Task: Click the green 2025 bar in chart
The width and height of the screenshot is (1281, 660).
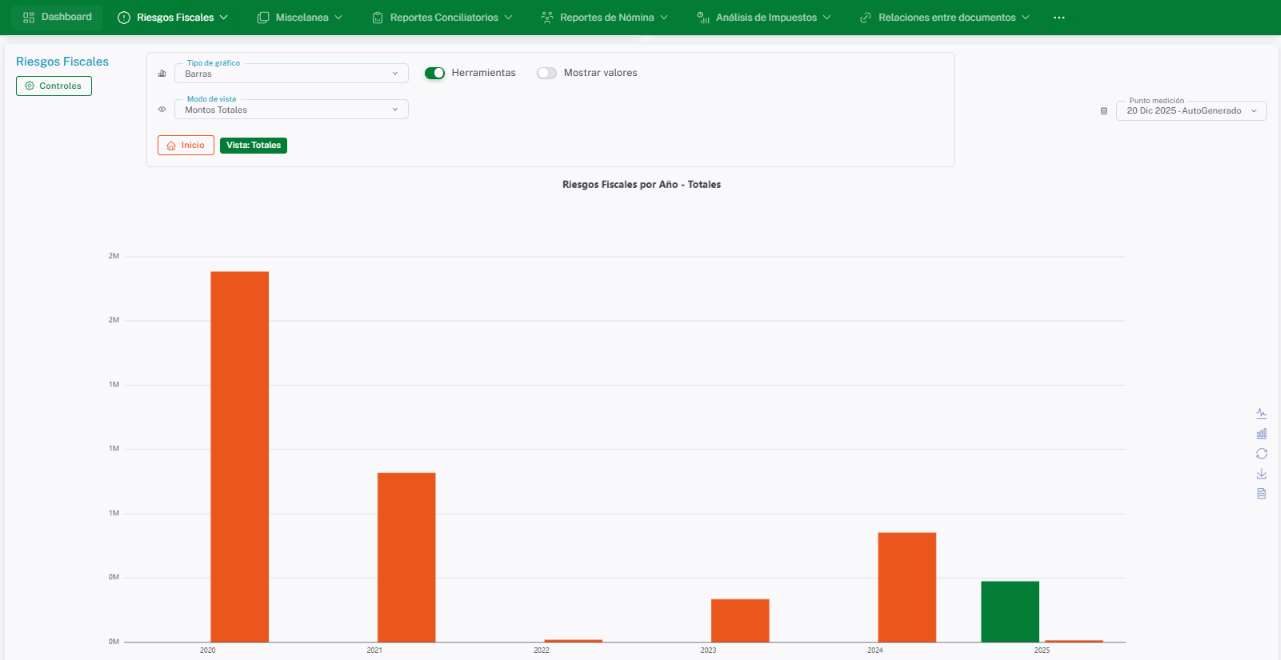Action: coord(1009,611)
